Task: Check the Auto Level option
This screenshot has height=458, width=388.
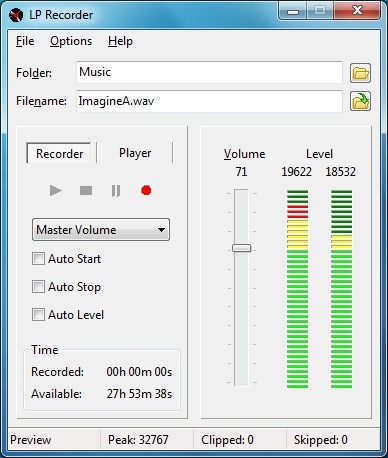Action: click(38, 315)
